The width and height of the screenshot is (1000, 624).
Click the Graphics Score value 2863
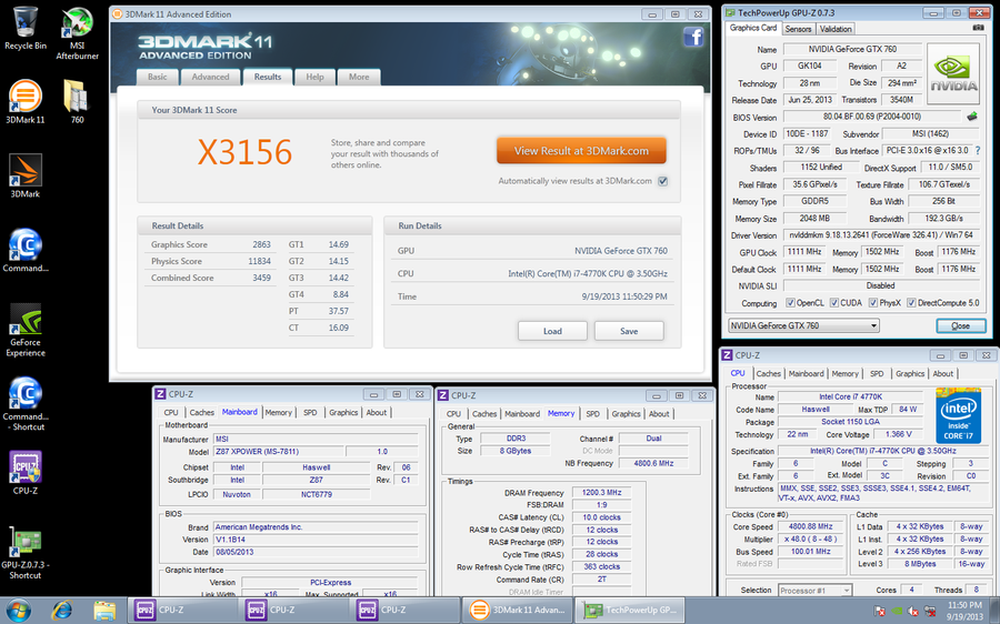[x=261, y=244]
